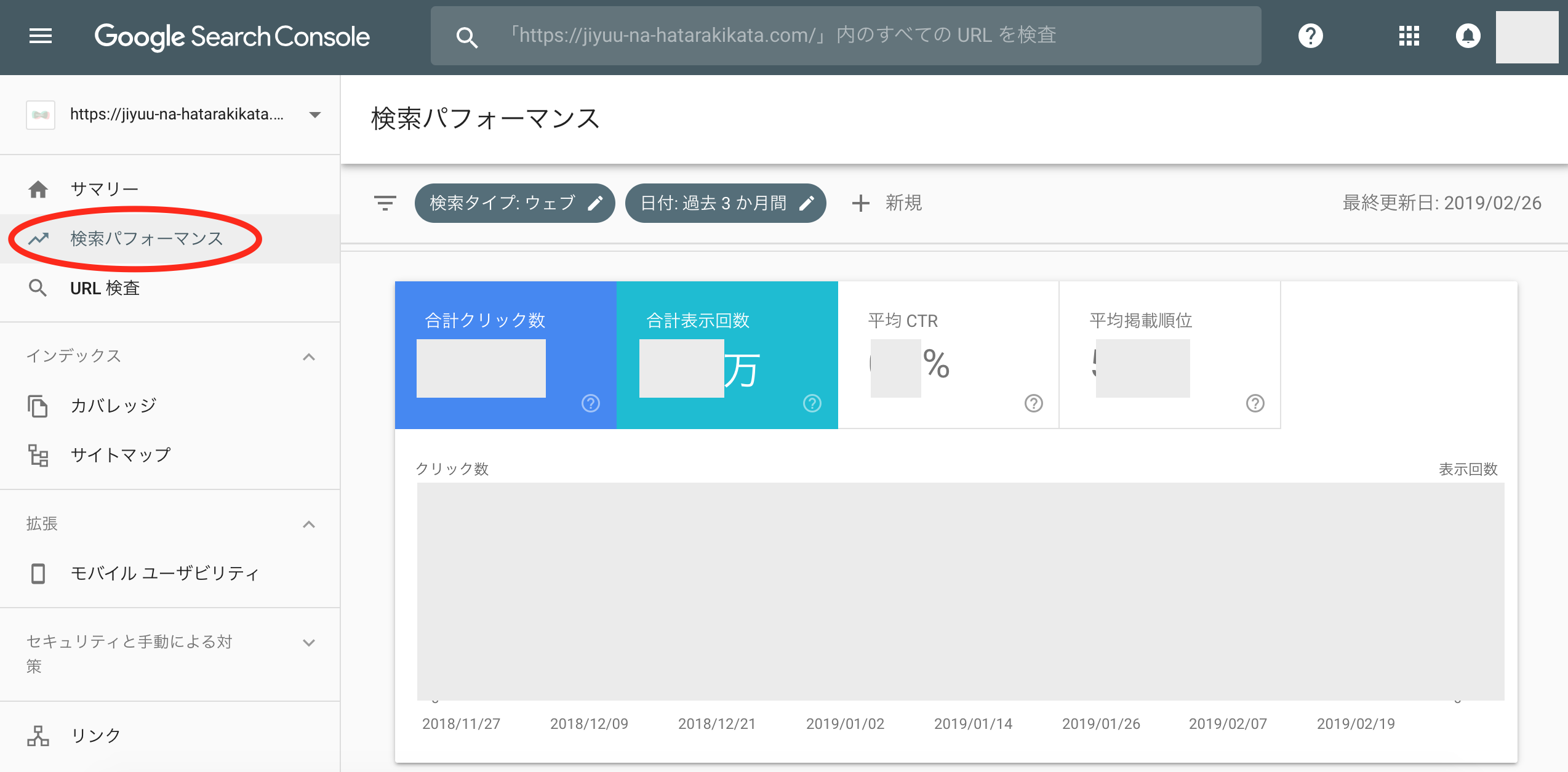Viewport: 1568px width, 772px height.
Task: Open the サイトマップ page
Action: [170, 455]
